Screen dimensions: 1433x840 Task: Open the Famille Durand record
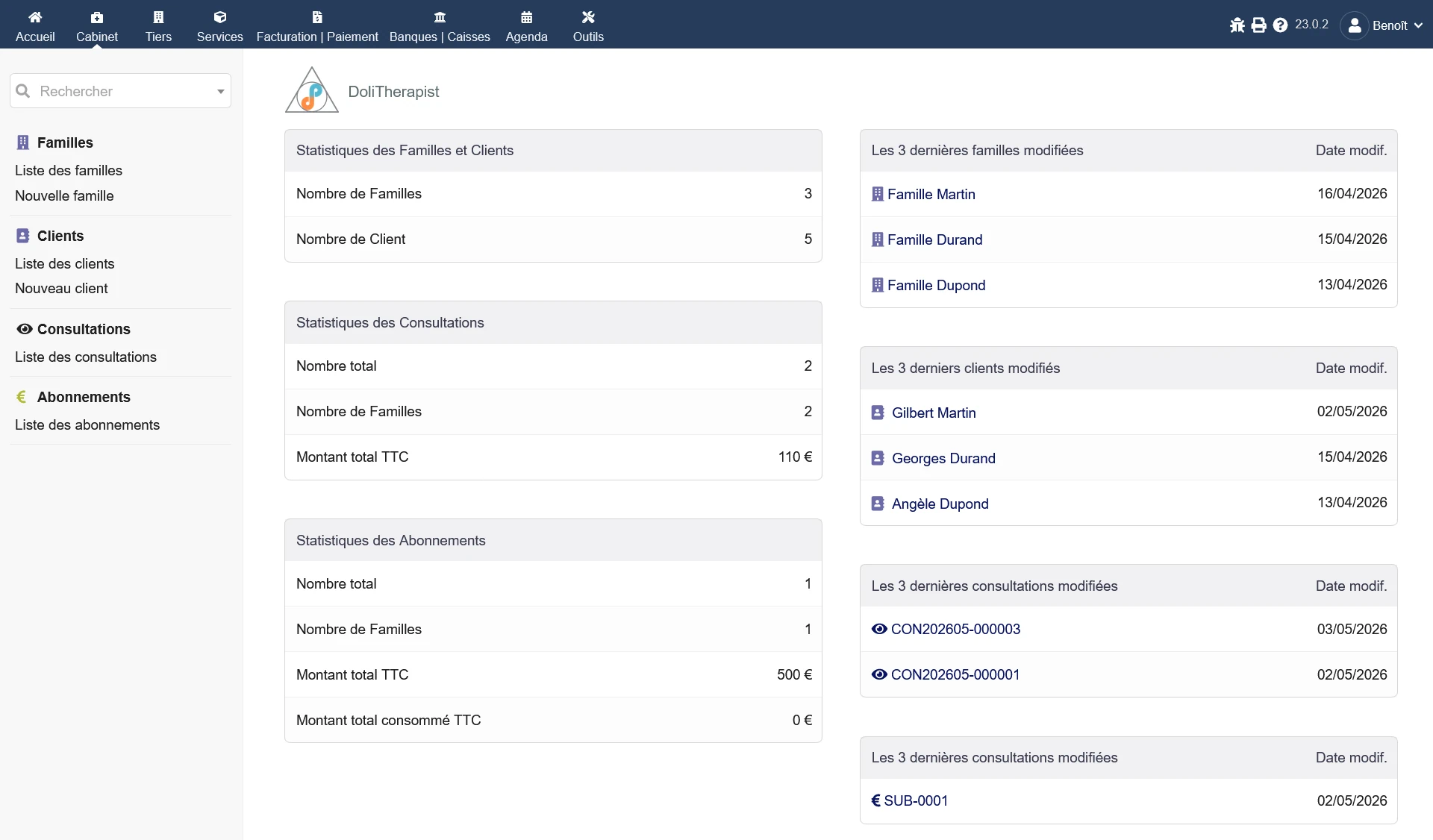(934, 239)
